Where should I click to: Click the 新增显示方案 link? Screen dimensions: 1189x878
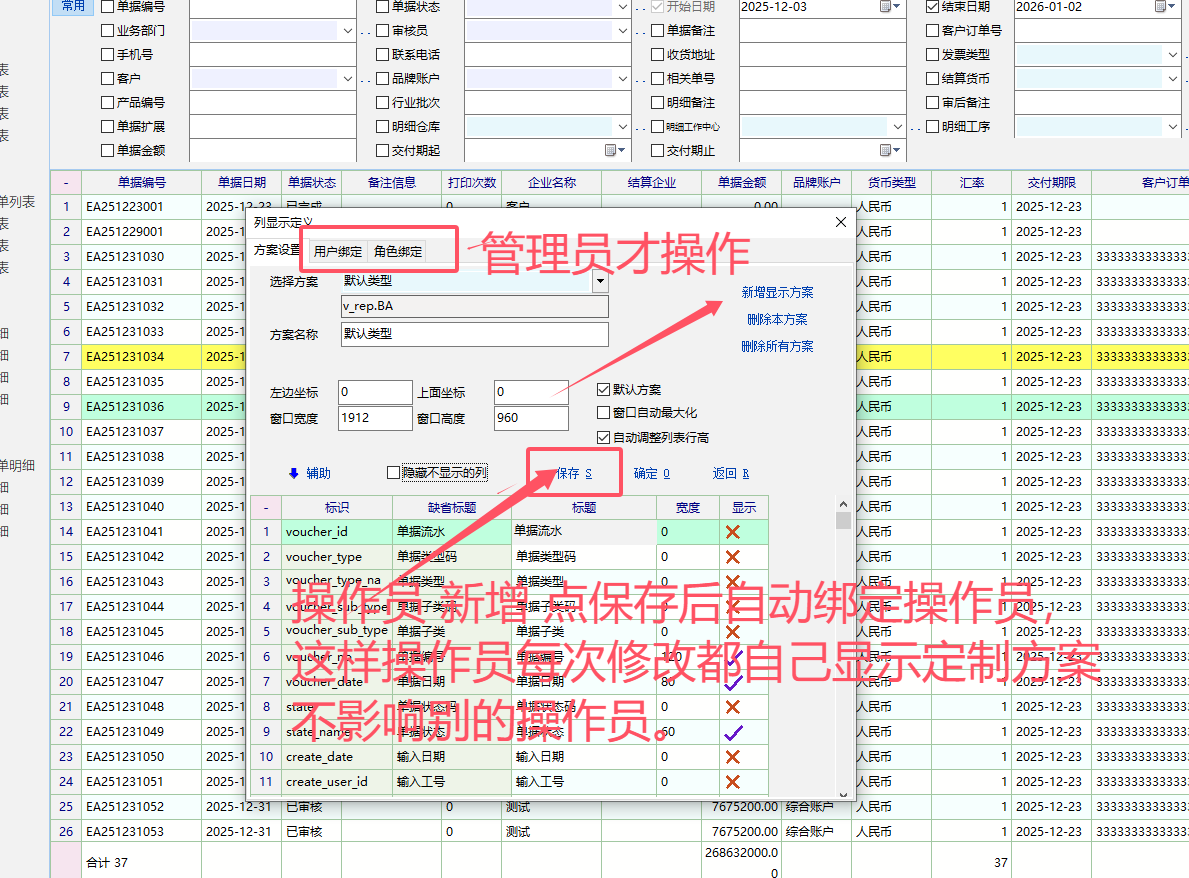(777, 293)
